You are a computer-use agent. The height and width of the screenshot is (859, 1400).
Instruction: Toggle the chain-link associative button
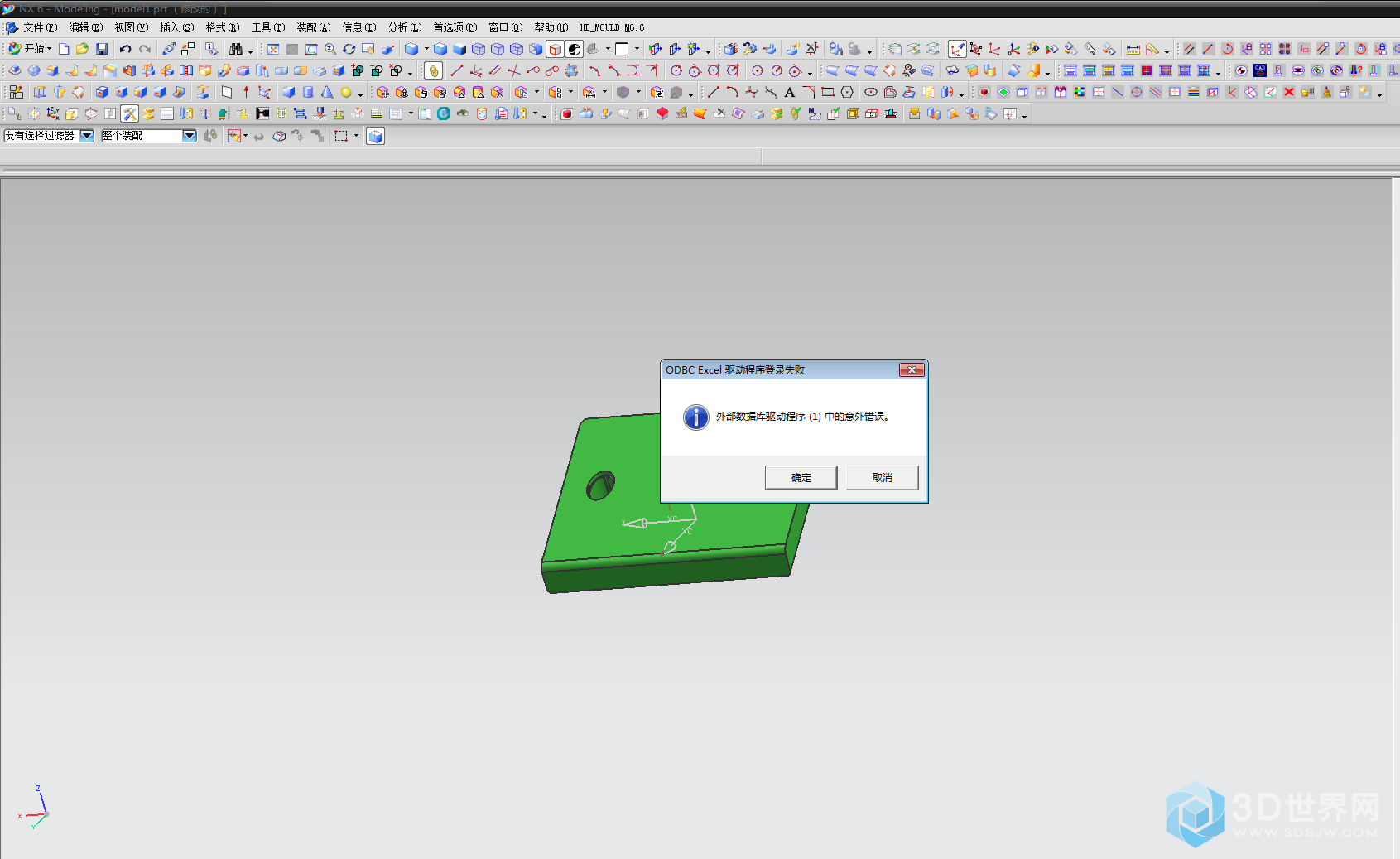point(433,70)
